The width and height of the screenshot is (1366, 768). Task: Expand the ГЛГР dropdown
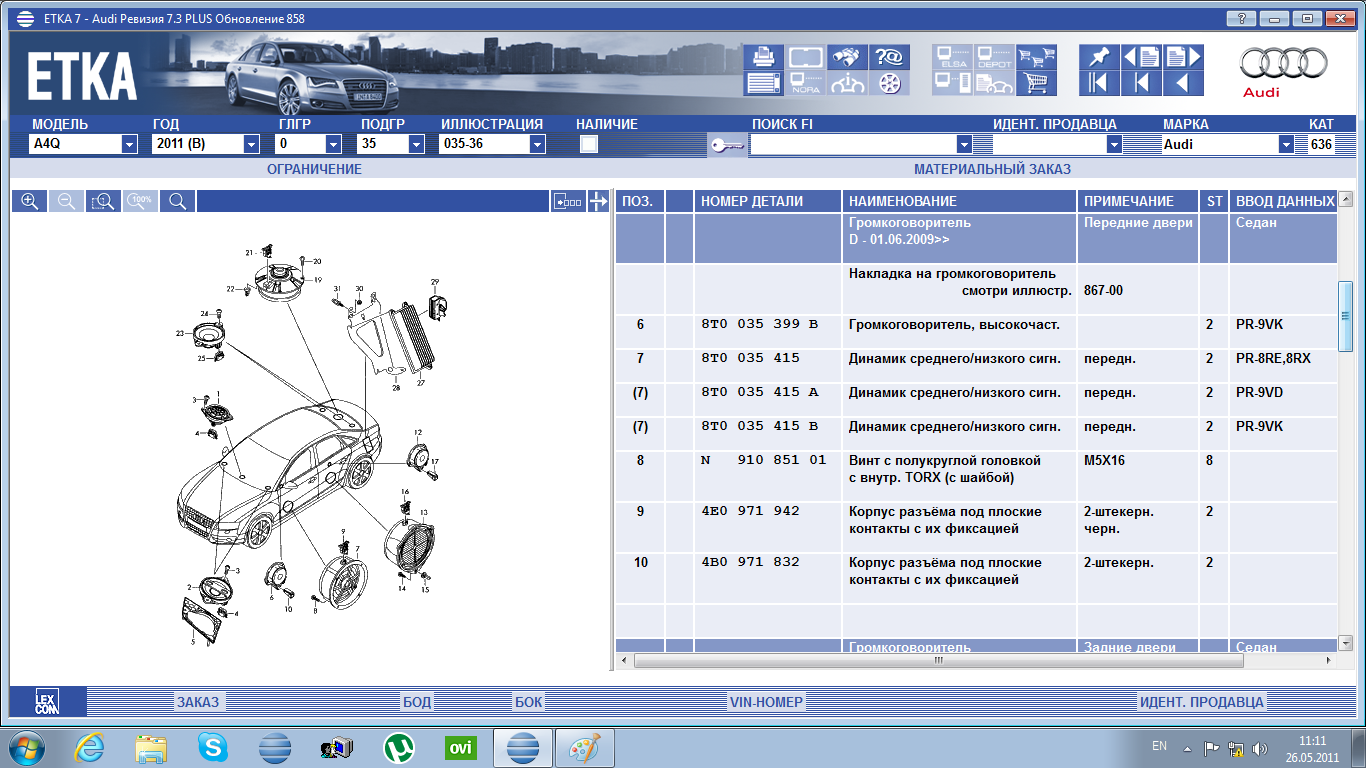[x=335, y=144]
